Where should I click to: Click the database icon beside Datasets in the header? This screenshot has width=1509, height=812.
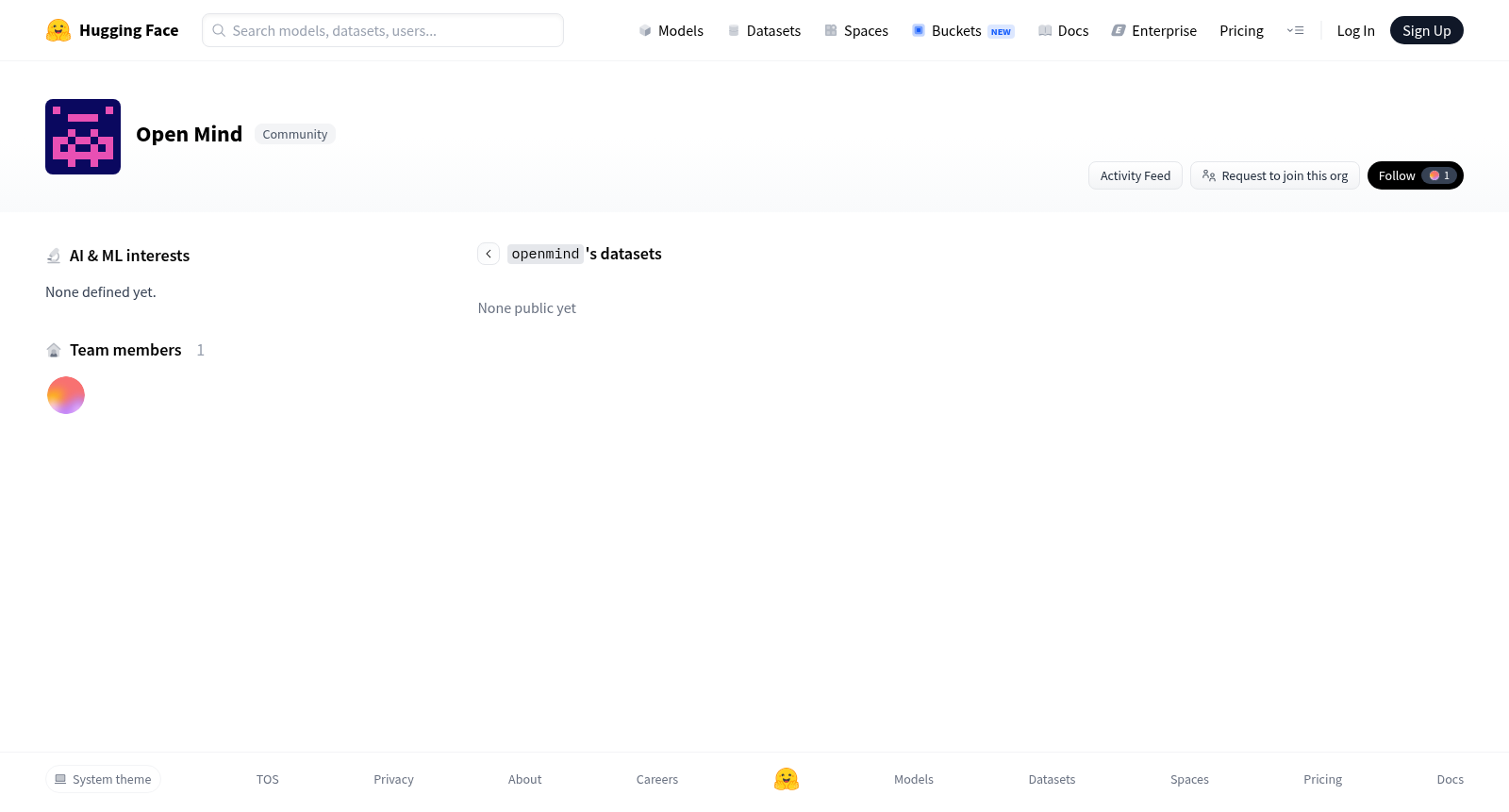(x=734, y=30)
